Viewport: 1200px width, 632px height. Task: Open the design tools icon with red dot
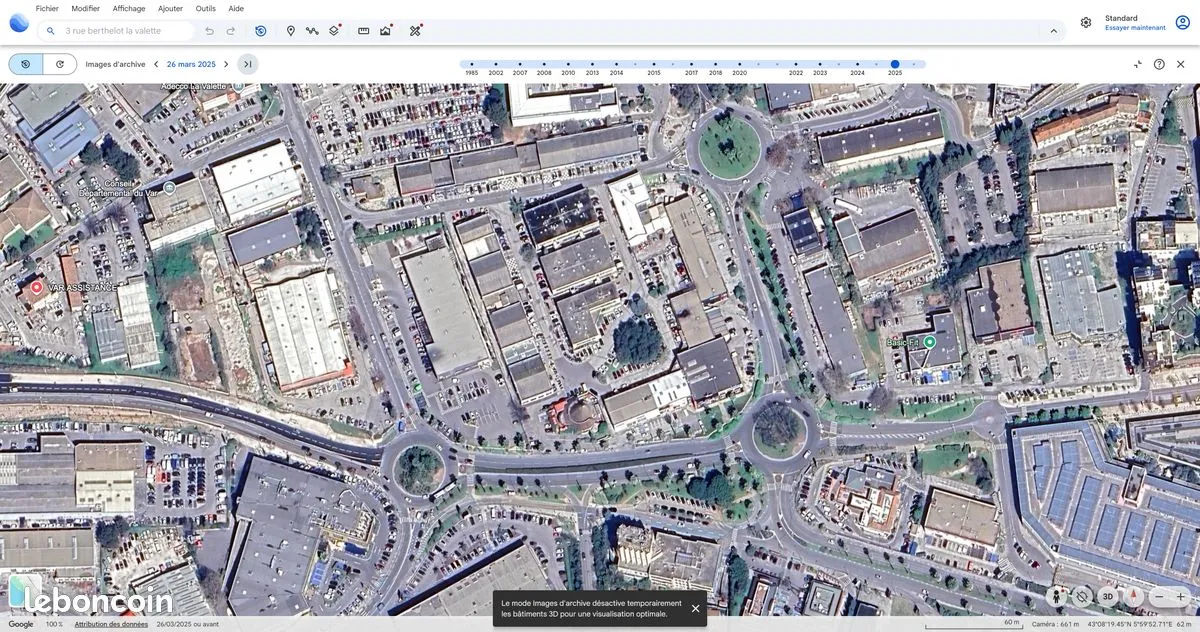(x=415, y=31)
